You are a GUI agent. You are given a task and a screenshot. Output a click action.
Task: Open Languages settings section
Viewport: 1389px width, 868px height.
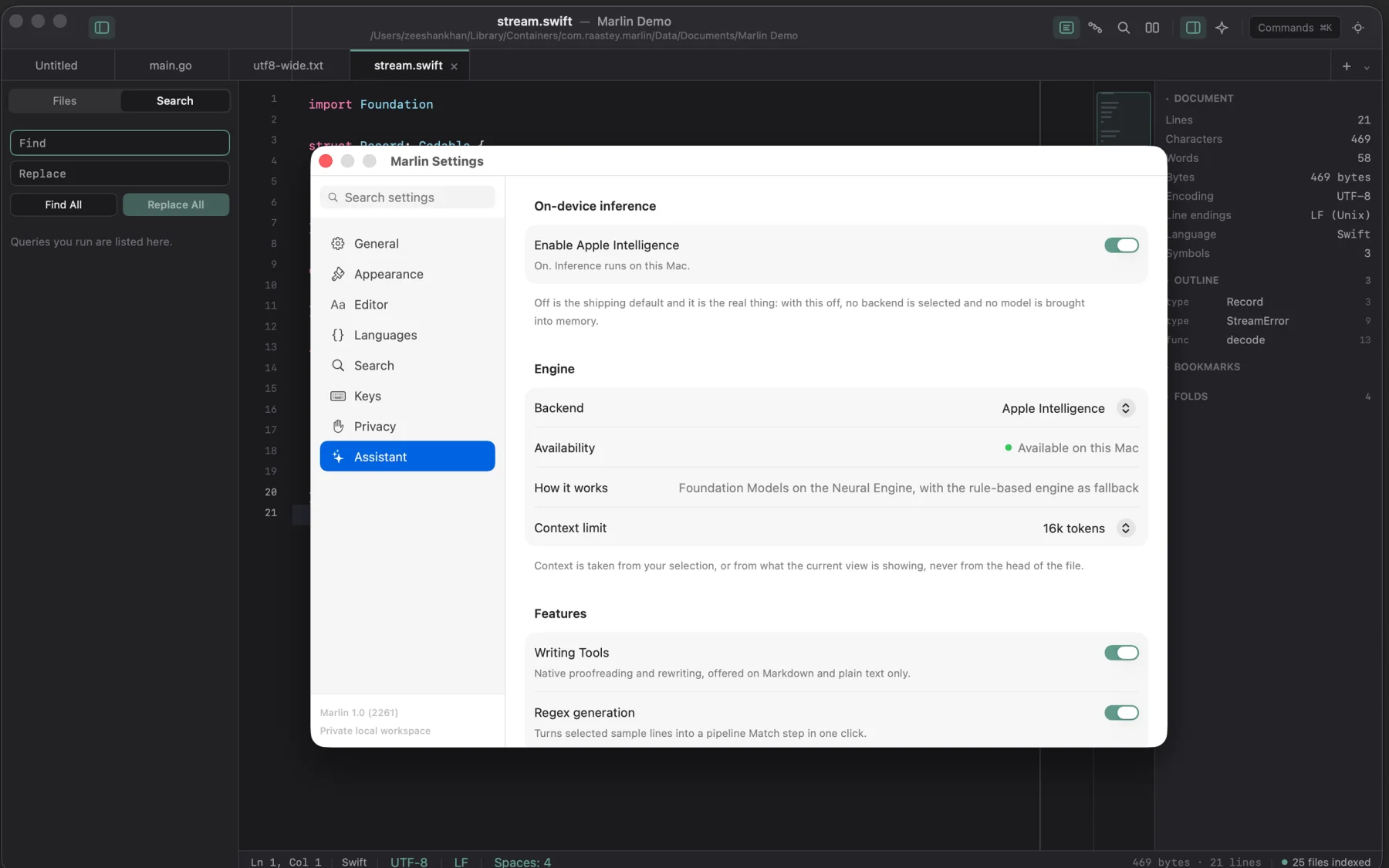(407, 335)
